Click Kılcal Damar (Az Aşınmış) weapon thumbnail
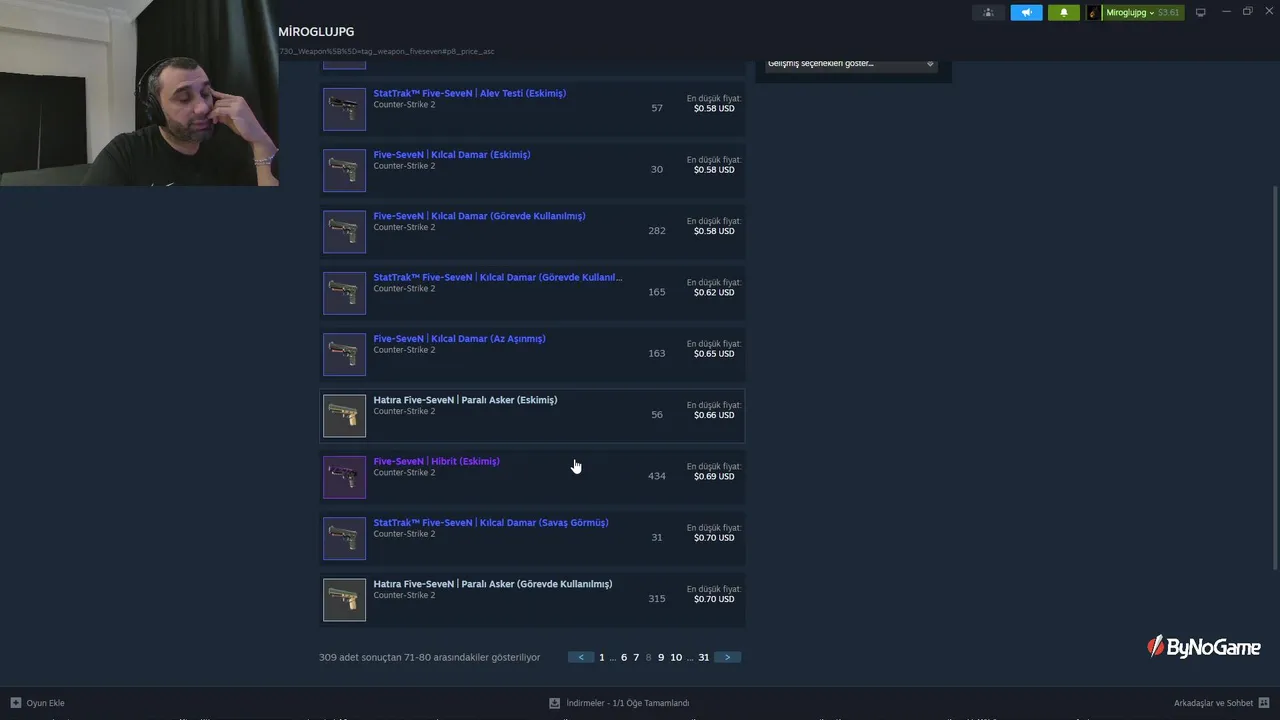 coord(344,354)
